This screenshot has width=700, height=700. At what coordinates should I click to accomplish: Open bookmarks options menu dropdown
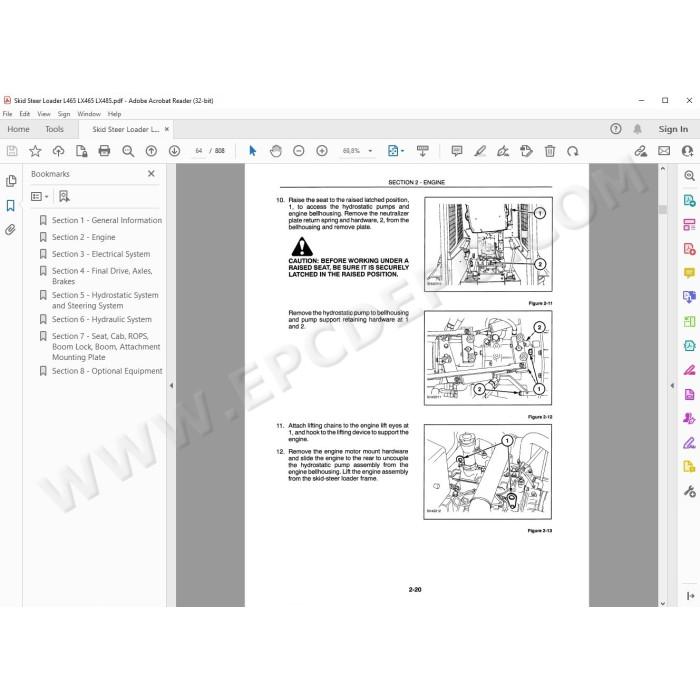pyautogui.click(x=39, y=196)
